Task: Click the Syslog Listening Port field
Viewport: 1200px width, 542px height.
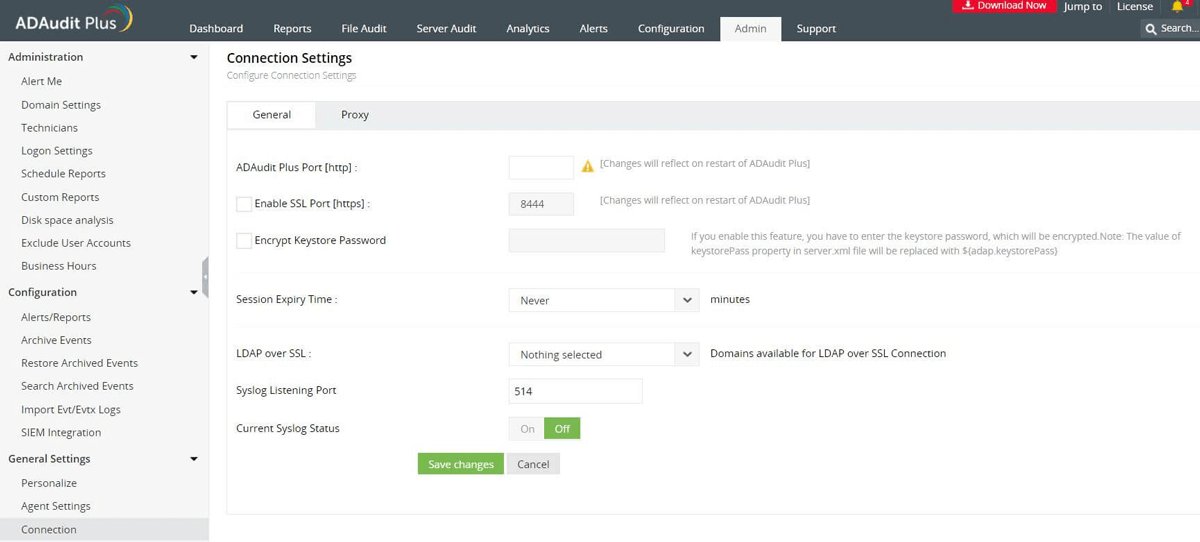Action: tap(575, 392)
